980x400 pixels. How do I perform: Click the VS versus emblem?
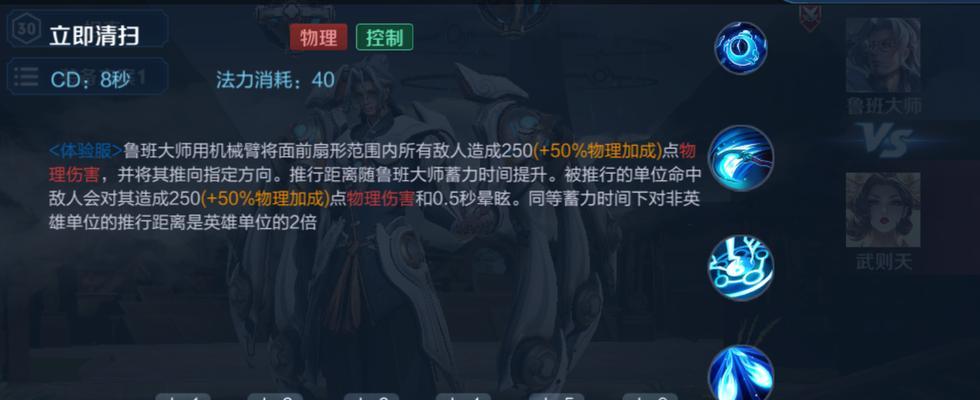tap(883, 141)
